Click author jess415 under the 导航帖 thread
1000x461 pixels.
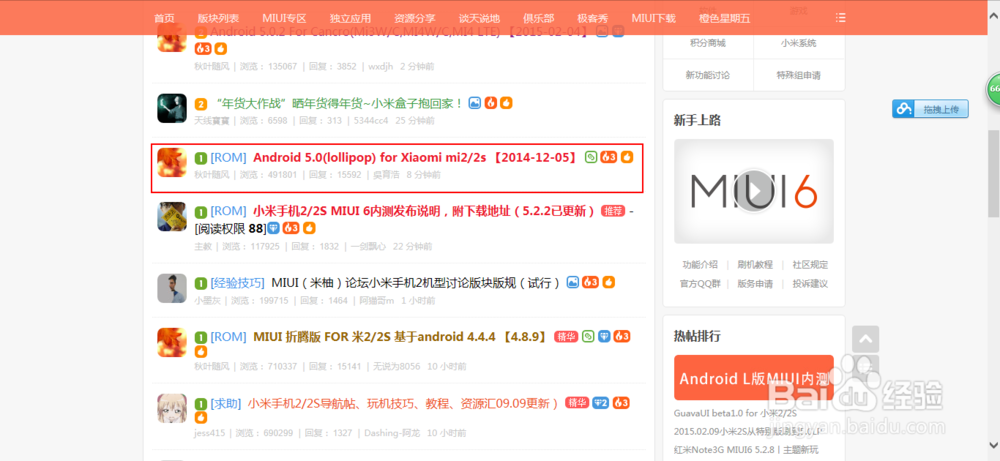pos(210,433)
